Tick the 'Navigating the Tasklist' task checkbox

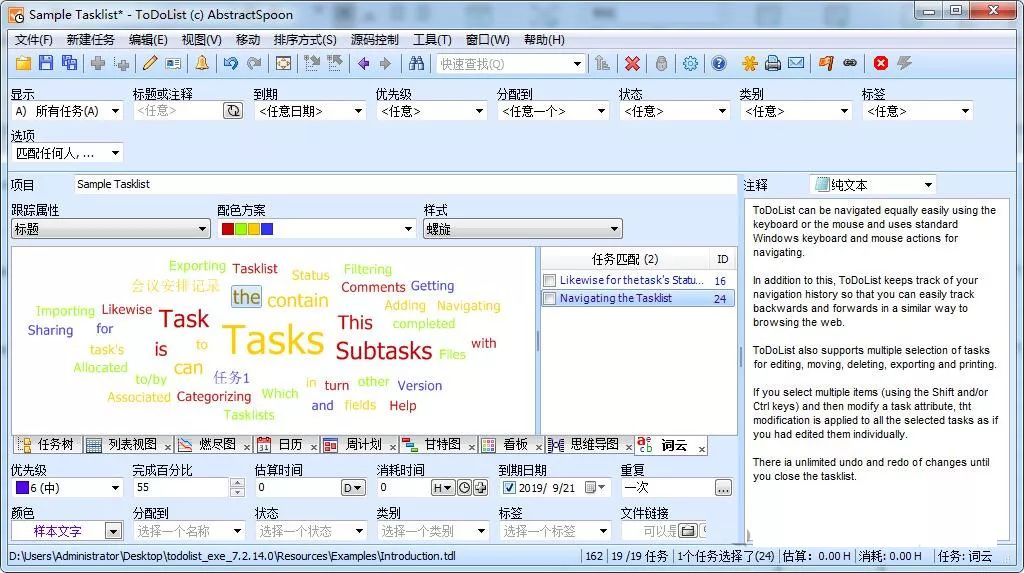[549, 299]
